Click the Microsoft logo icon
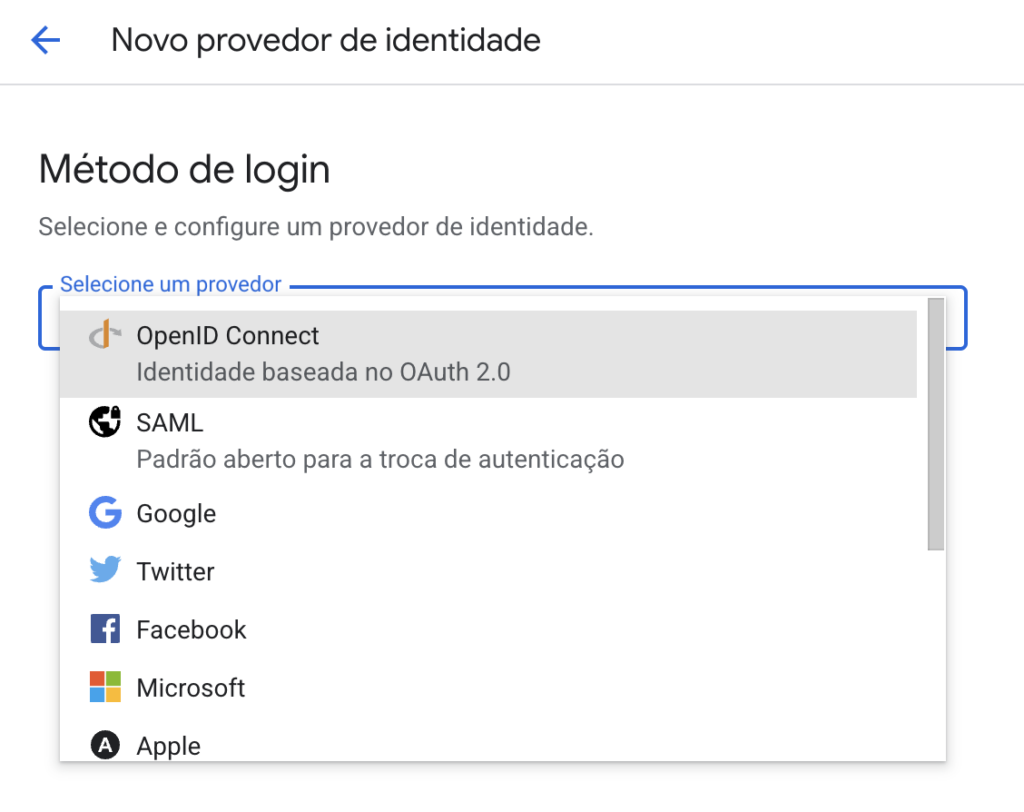Viewport: 1024px width, 812px height. [105, 688]
